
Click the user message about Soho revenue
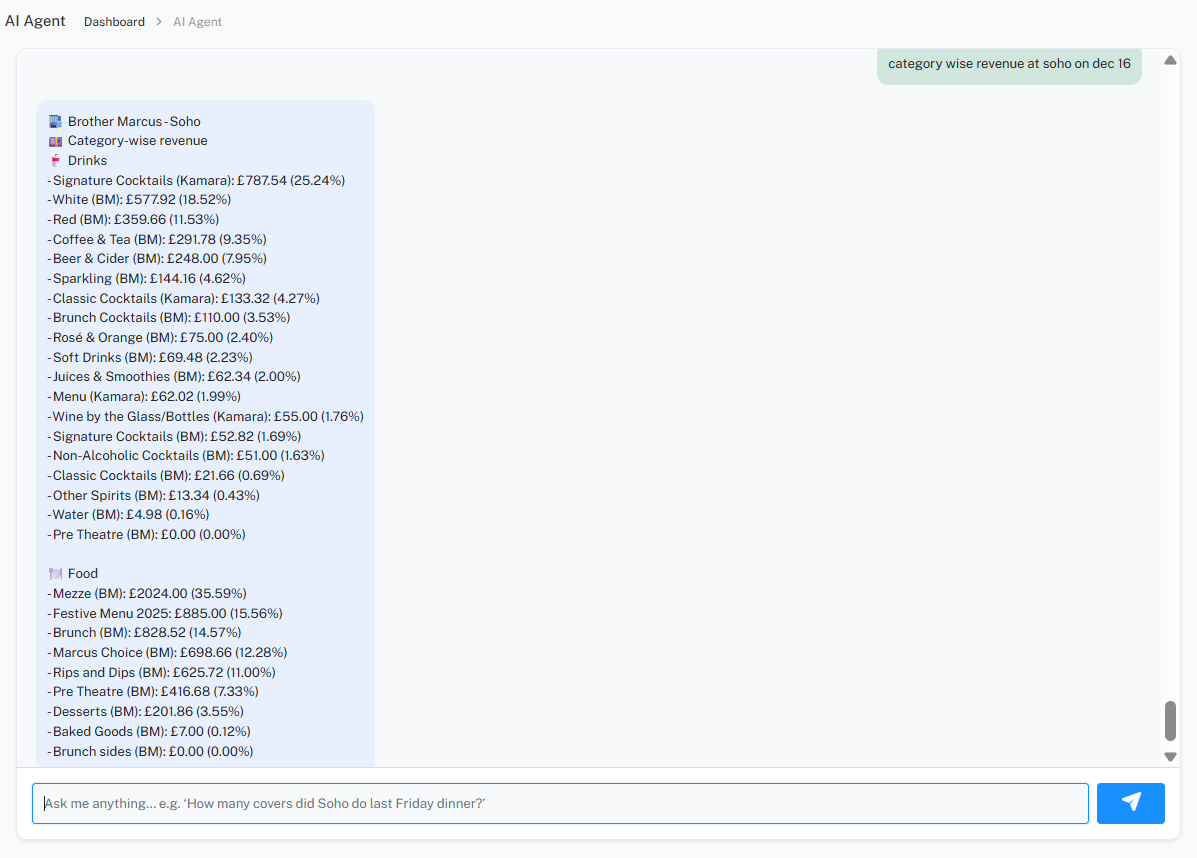[1009, 64]
